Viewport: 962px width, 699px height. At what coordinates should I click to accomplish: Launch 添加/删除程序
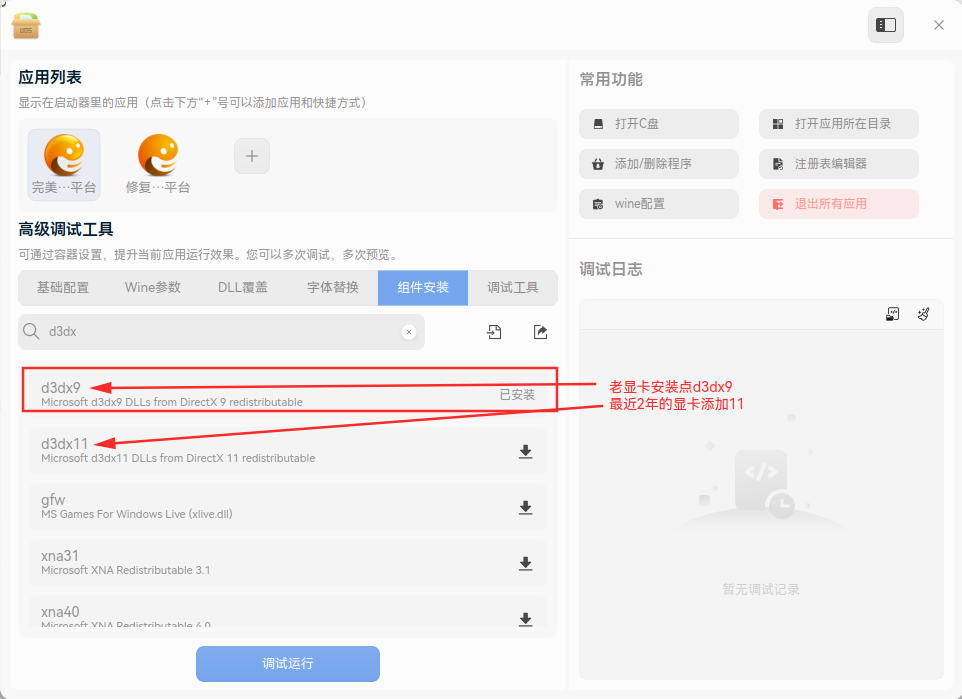click(659, 164)
